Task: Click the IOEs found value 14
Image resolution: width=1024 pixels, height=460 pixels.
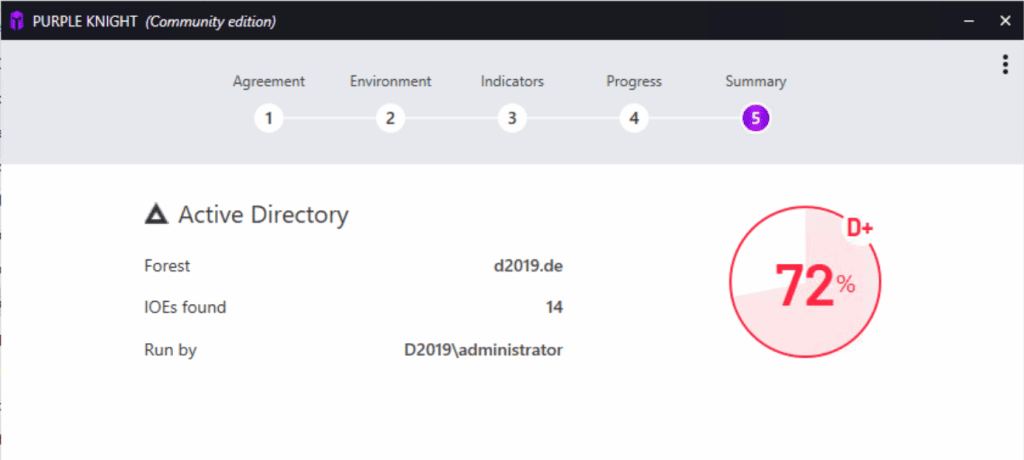Action: 553,307
